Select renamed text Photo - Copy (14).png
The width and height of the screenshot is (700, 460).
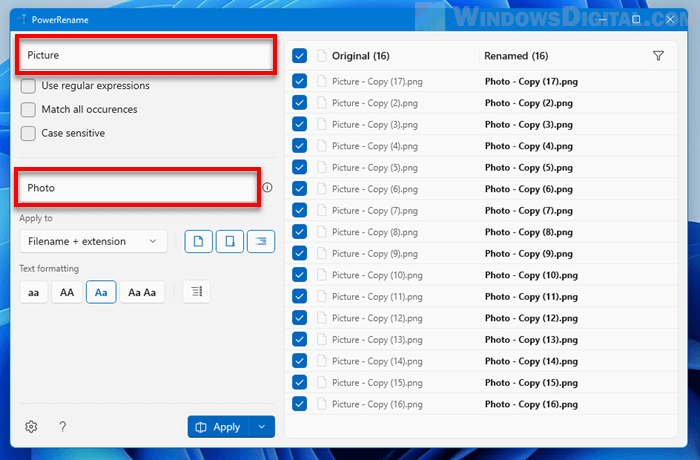pos(531,361)
